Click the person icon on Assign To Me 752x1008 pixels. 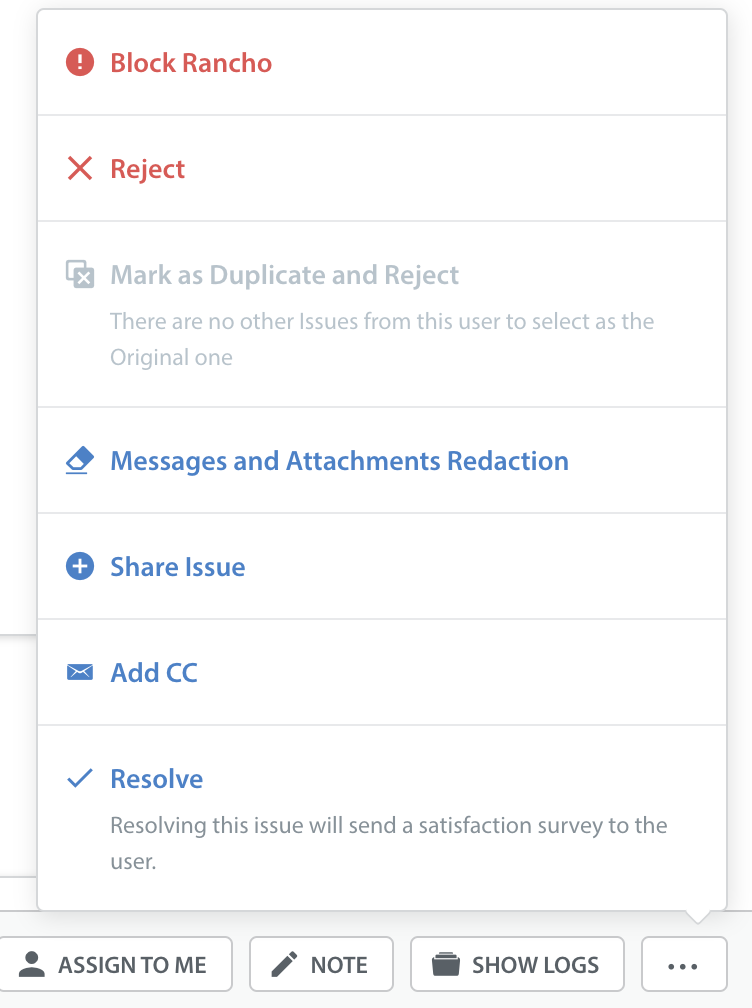coord(31,964)
